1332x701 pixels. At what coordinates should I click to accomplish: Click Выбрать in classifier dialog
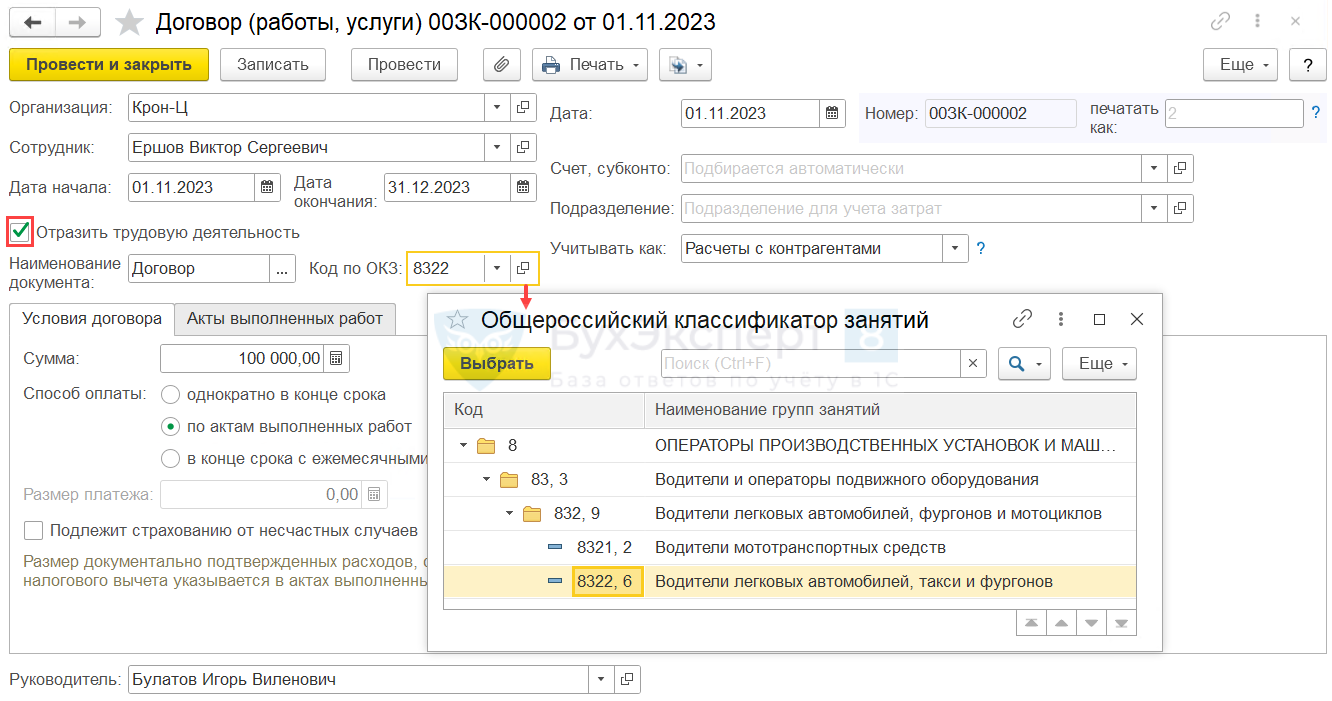pyautogui.click(x=496, y=364)
